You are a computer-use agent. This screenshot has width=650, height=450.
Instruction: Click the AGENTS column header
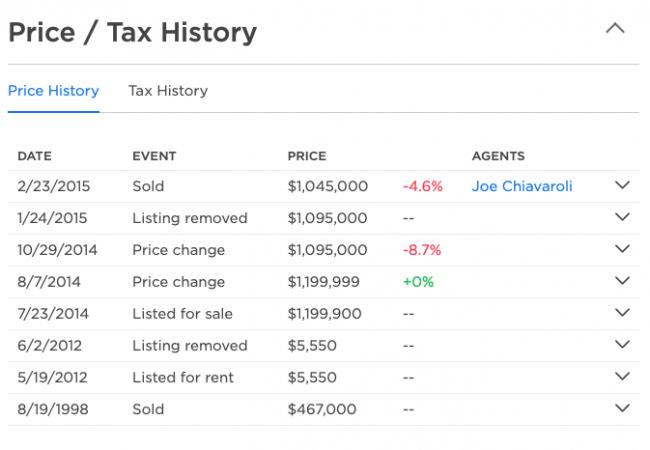click(x=498, y=156)
